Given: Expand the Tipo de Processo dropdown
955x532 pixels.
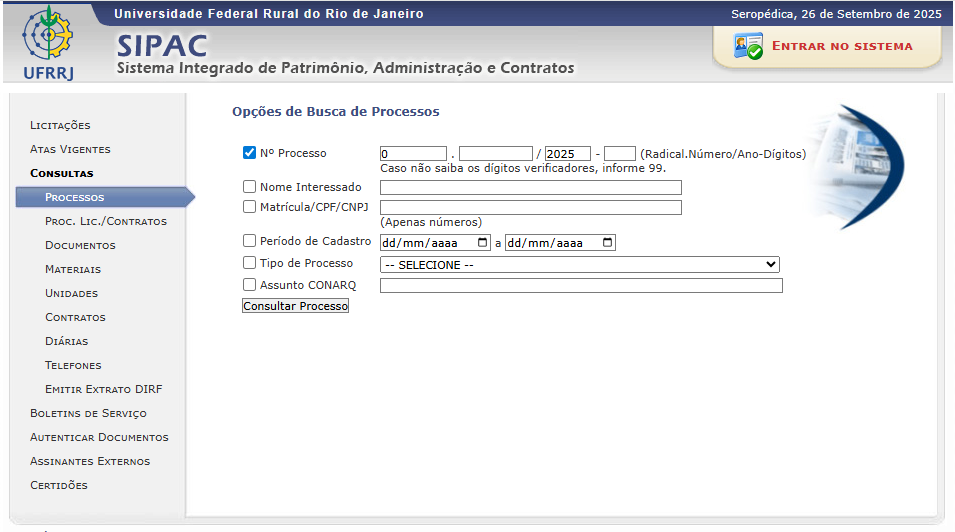Looking at the screenshot, I should tap(579, 265).
